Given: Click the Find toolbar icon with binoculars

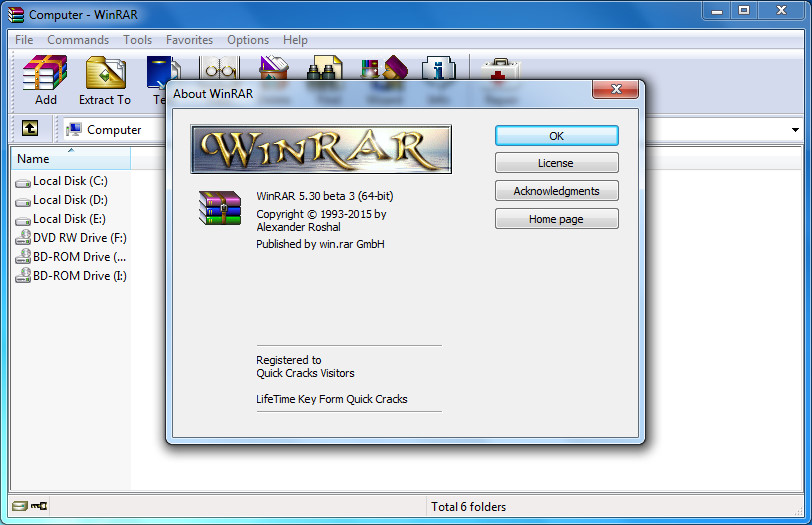Looking at the screenshot, I should (x=325, y=68).
